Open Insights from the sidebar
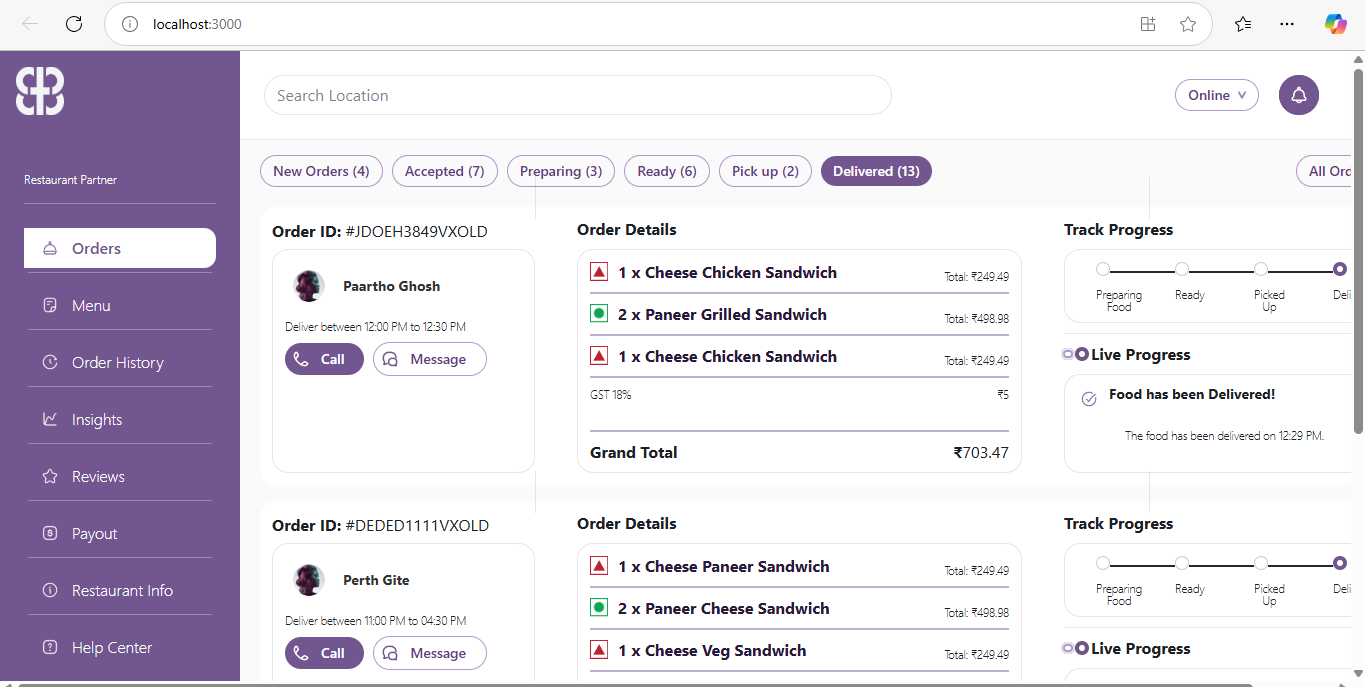 96,420
